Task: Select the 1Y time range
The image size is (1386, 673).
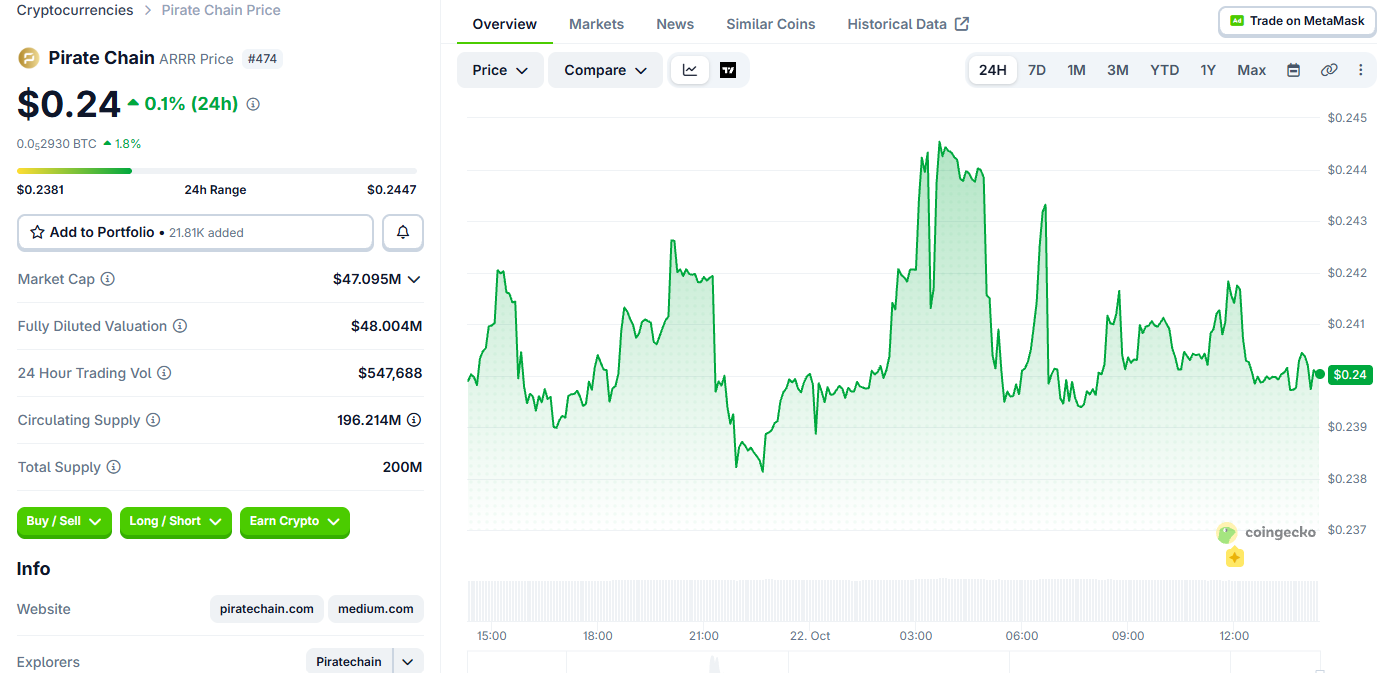Action: pyautogui.click(x=1208, y=70)
